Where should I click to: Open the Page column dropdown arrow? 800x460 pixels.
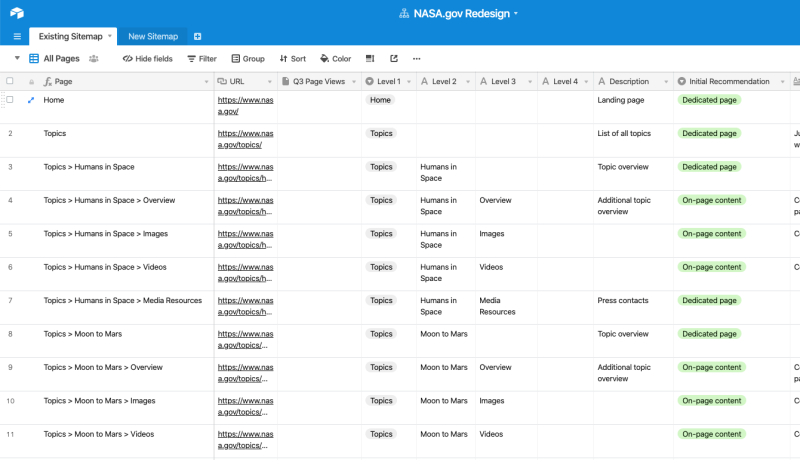[x=206, y=82]
